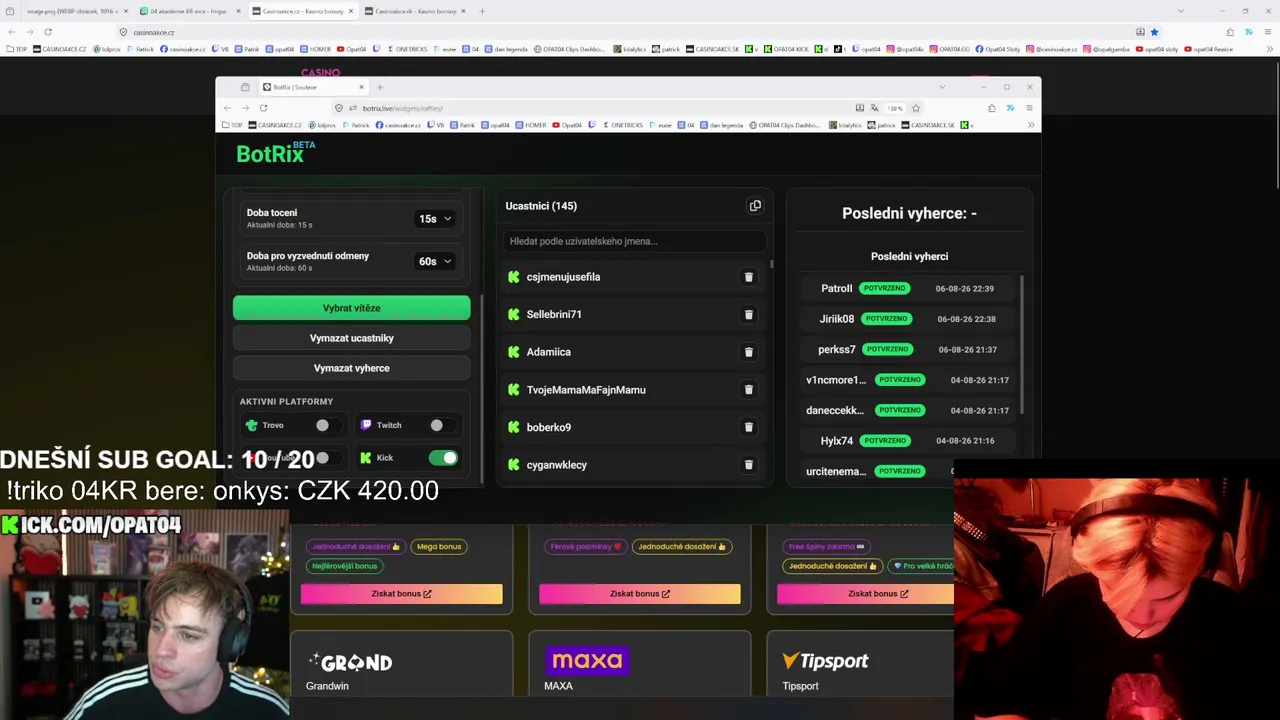Click the starred bookmark icon in background browser
The image size is (1280, 720).
point(1154,32)
